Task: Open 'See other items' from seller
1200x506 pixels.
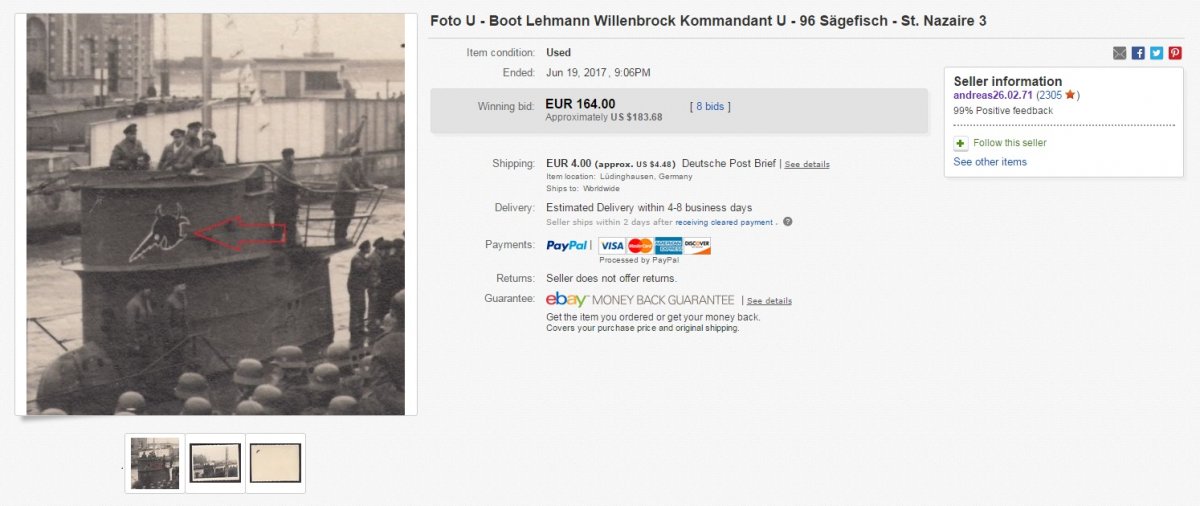Action: coord(990,162)
